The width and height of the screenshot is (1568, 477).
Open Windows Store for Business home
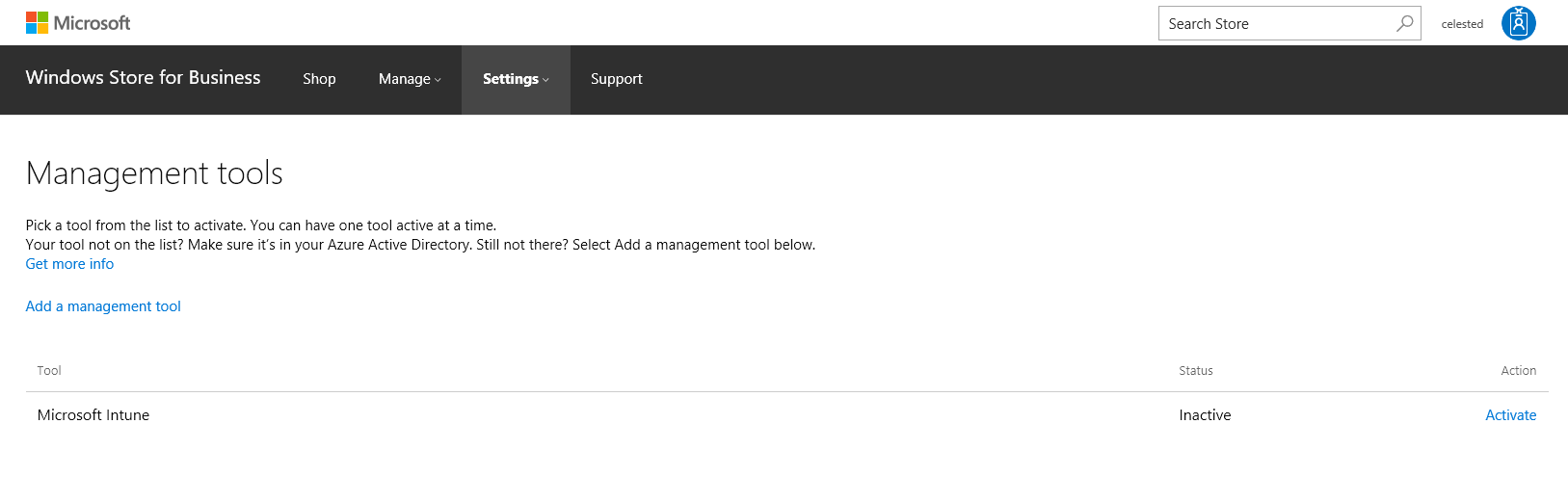[x=143, y=78]
